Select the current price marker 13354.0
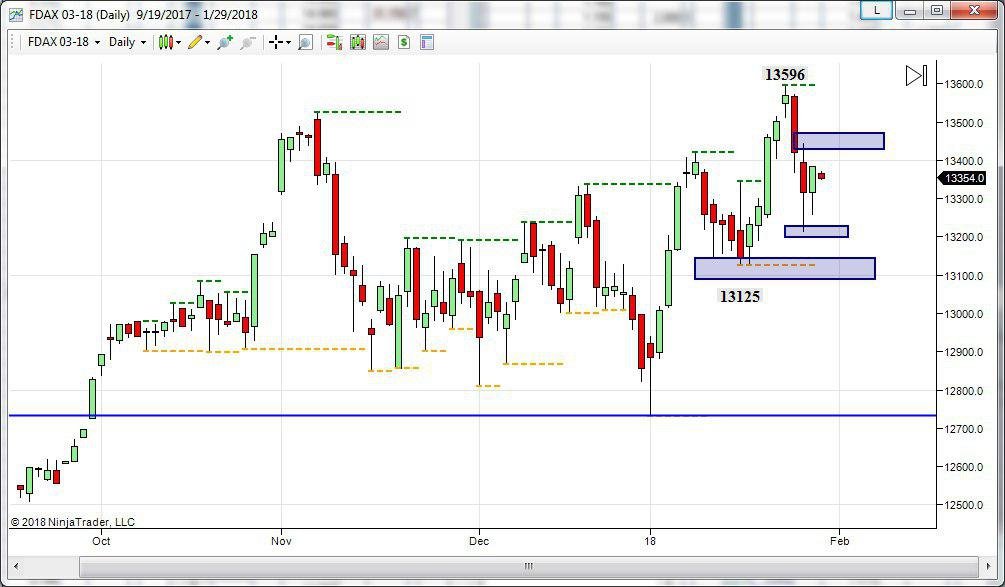 962,178
